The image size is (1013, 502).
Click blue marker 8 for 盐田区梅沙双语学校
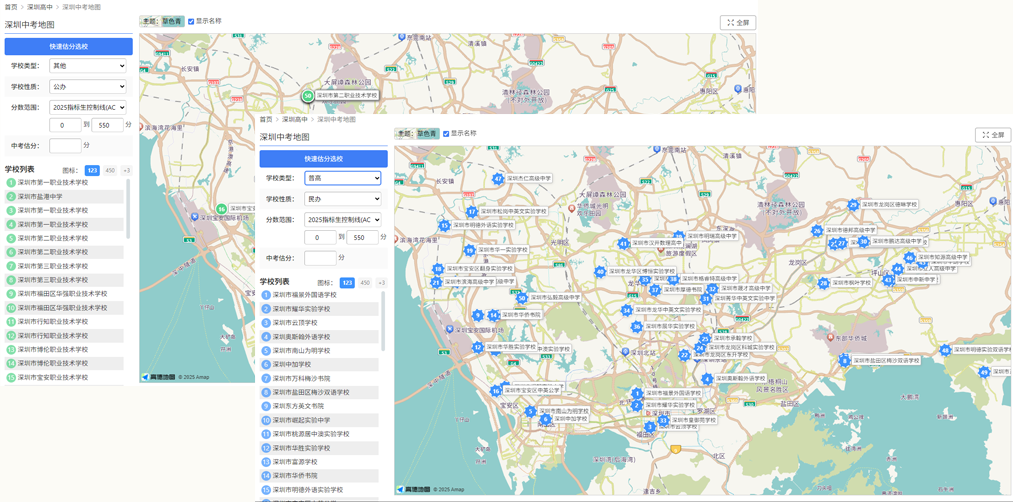845,361
